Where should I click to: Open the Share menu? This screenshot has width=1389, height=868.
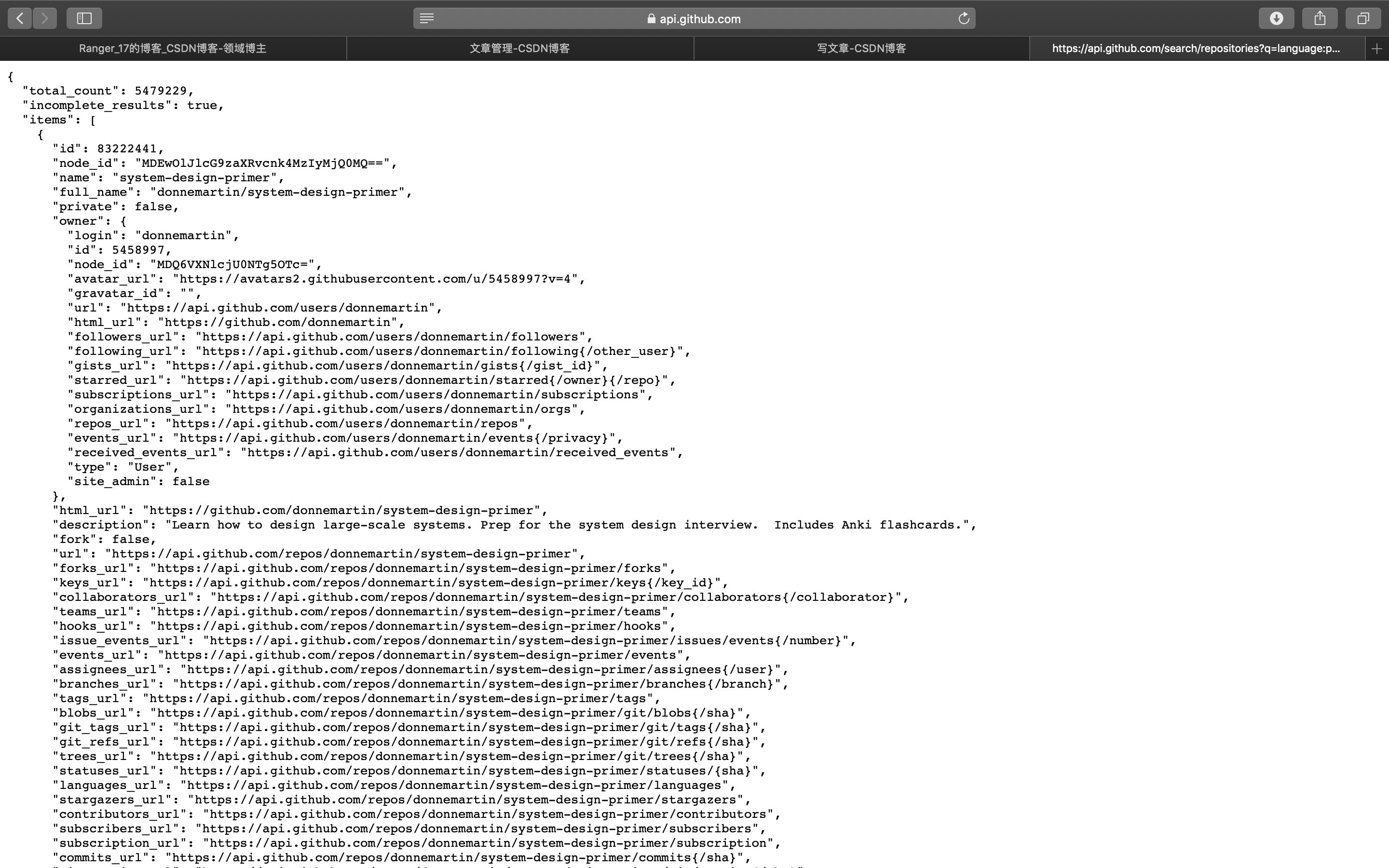pos(1320,18)
